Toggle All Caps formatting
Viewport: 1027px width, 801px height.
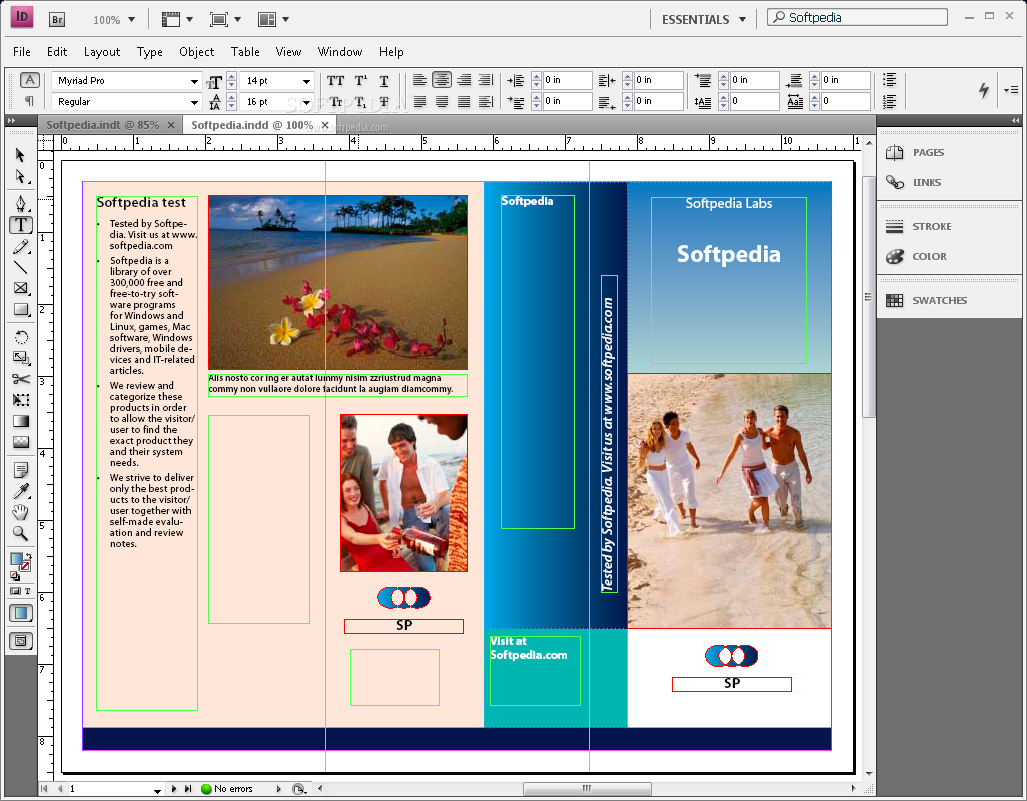[336, 80]
